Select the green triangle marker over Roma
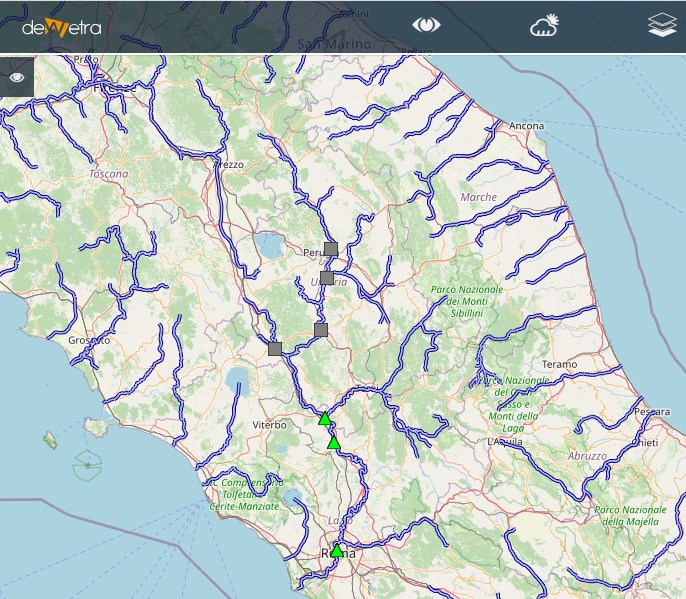Image resolution: width=686 pixels, height=599 pixels. click(x=337, y=550)
